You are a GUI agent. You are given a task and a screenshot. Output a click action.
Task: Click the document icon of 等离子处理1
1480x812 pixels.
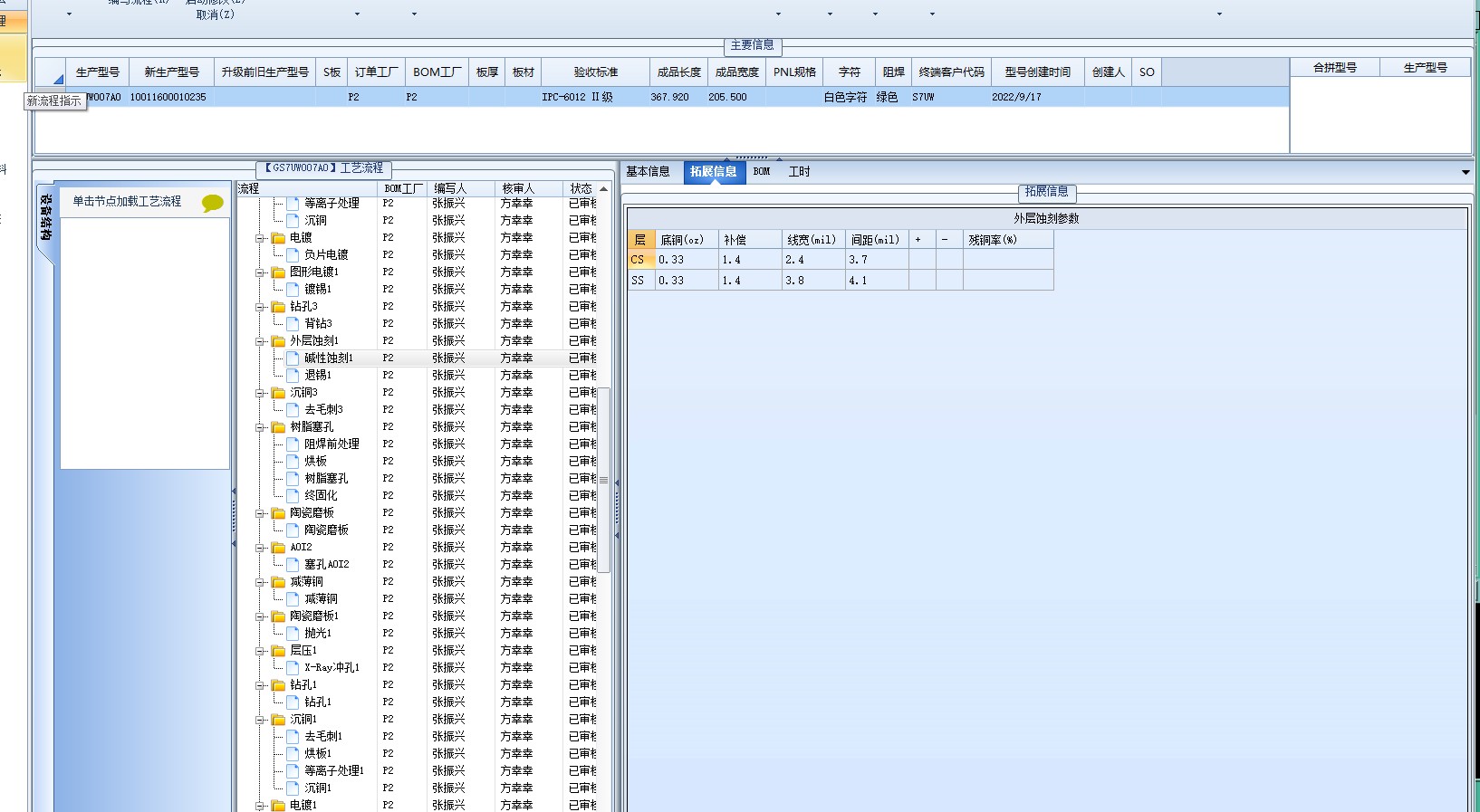pos(293,770)
